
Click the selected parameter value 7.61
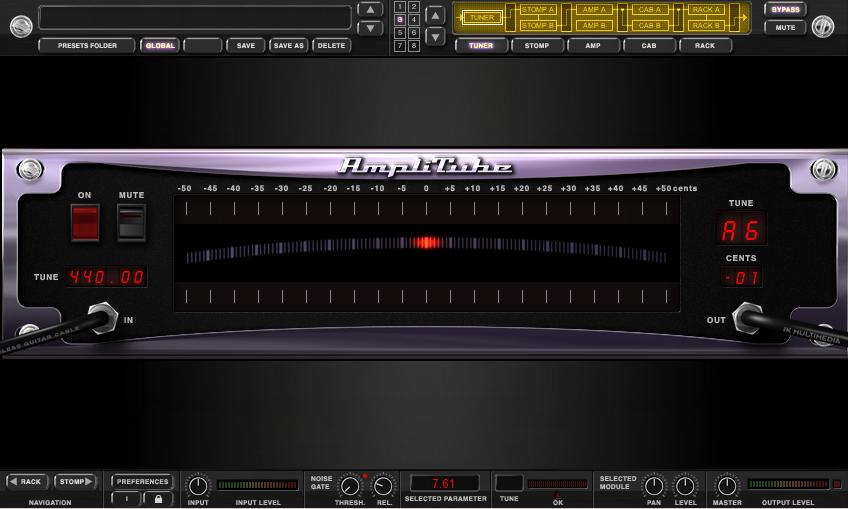pyautogui.click(x=445, y=483)
